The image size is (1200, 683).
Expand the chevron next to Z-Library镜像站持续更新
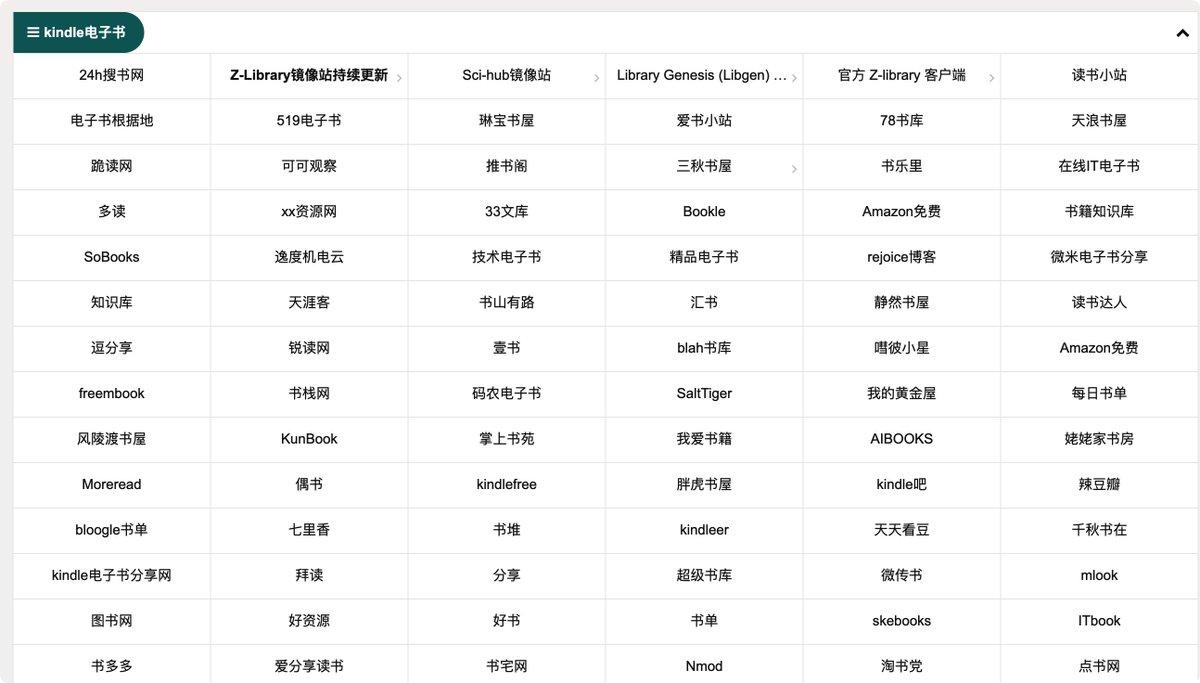pos(399,78)
